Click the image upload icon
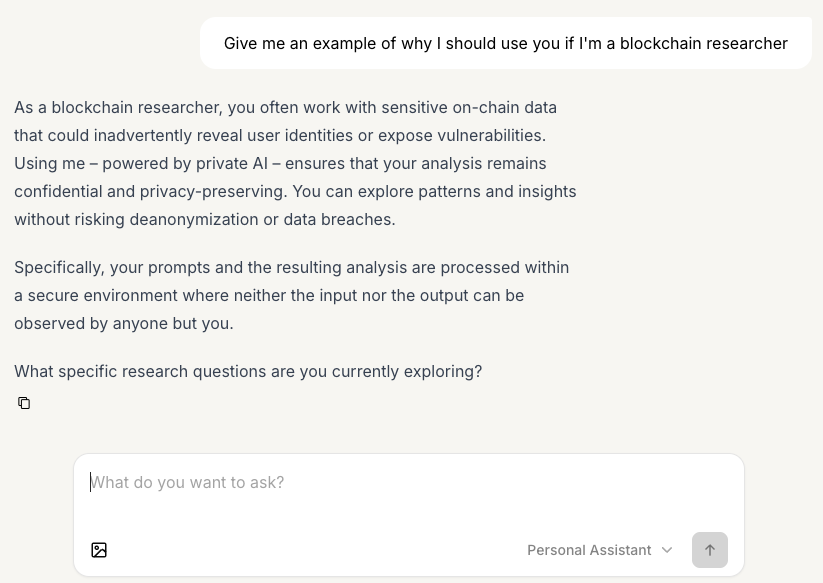 point(99,550)
